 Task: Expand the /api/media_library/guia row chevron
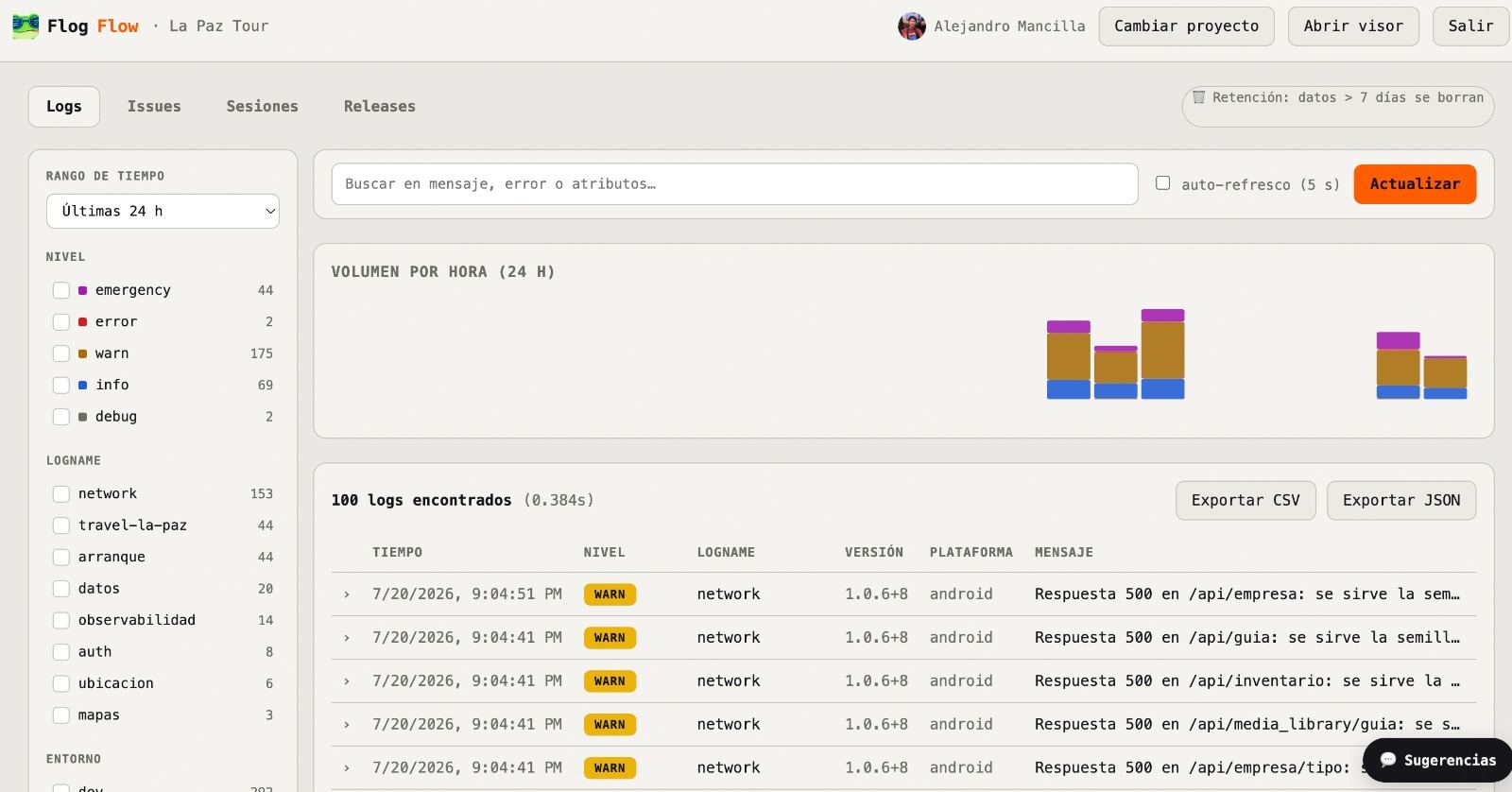point(347,725)
